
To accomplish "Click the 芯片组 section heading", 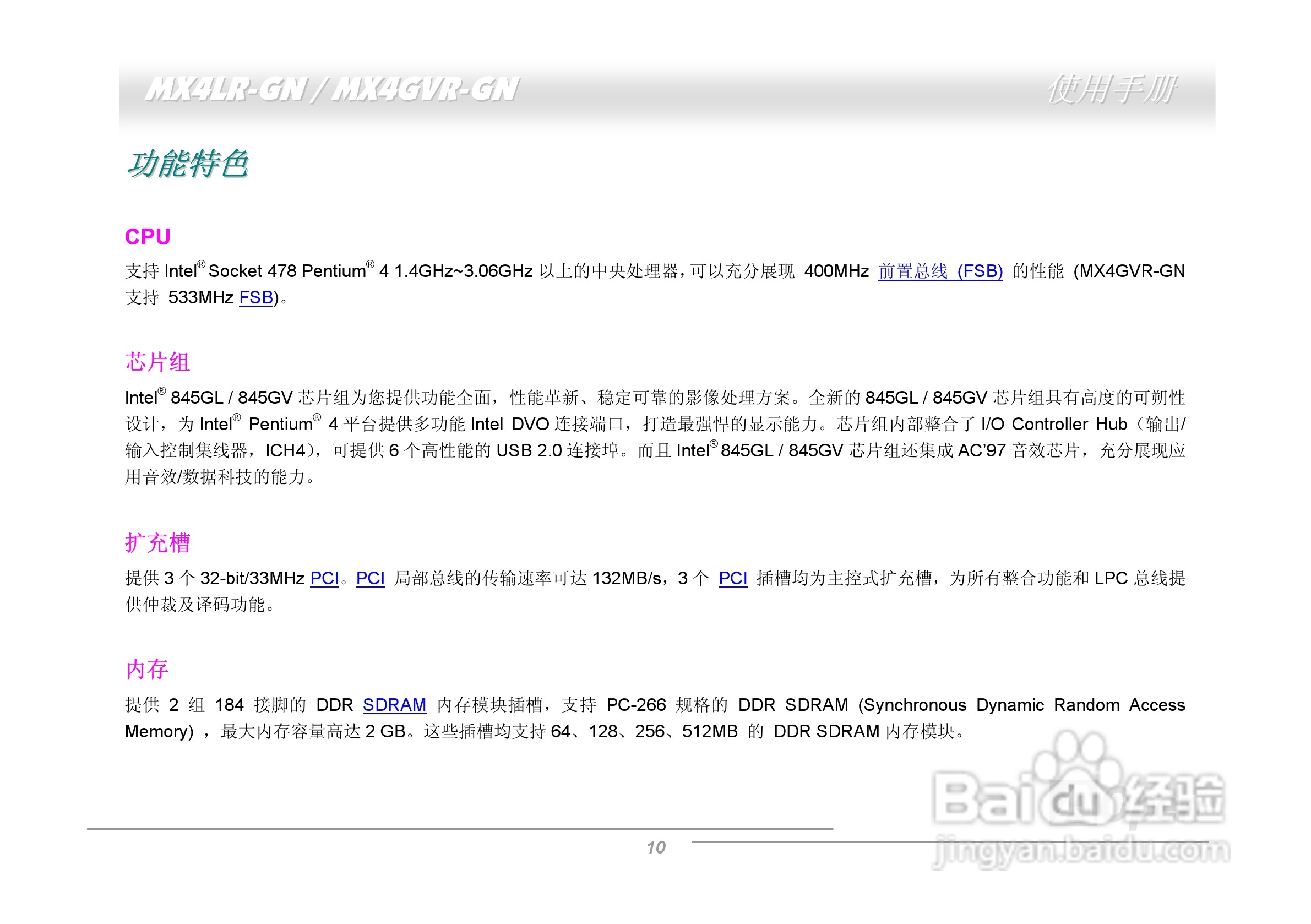I will 157,362.
